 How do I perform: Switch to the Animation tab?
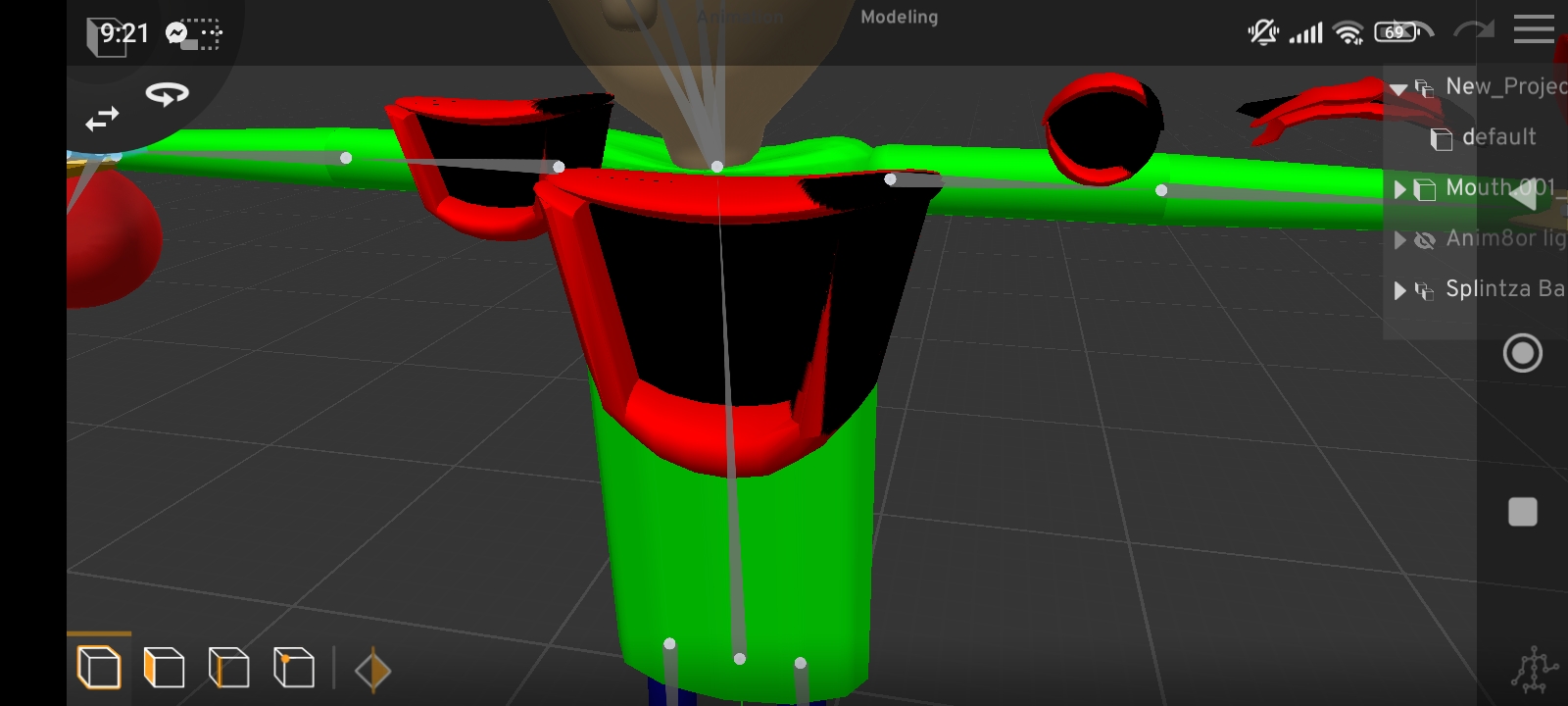pyautogui.click(x=740, y=17)
